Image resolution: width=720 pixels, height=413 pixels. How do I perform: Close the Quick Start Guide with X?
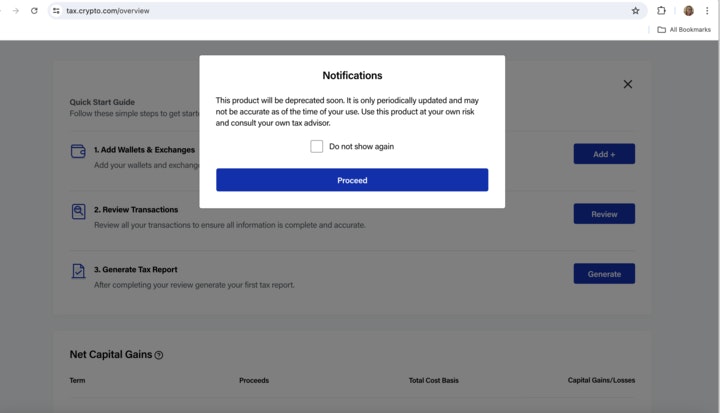pyautogui.click(x=628, y=84)
